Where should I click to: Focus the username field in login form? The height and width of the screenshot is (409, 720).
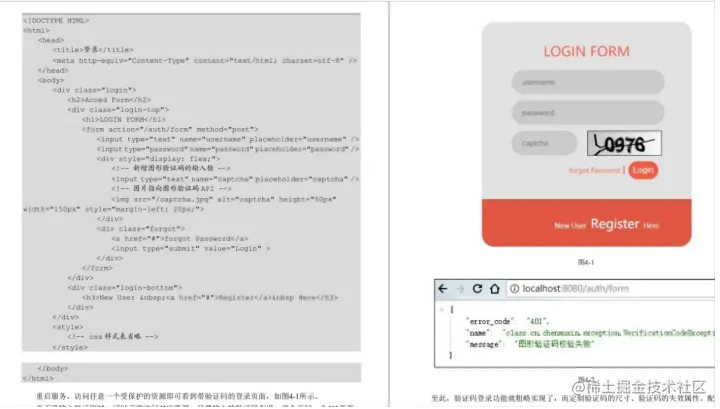pos(588,82)
